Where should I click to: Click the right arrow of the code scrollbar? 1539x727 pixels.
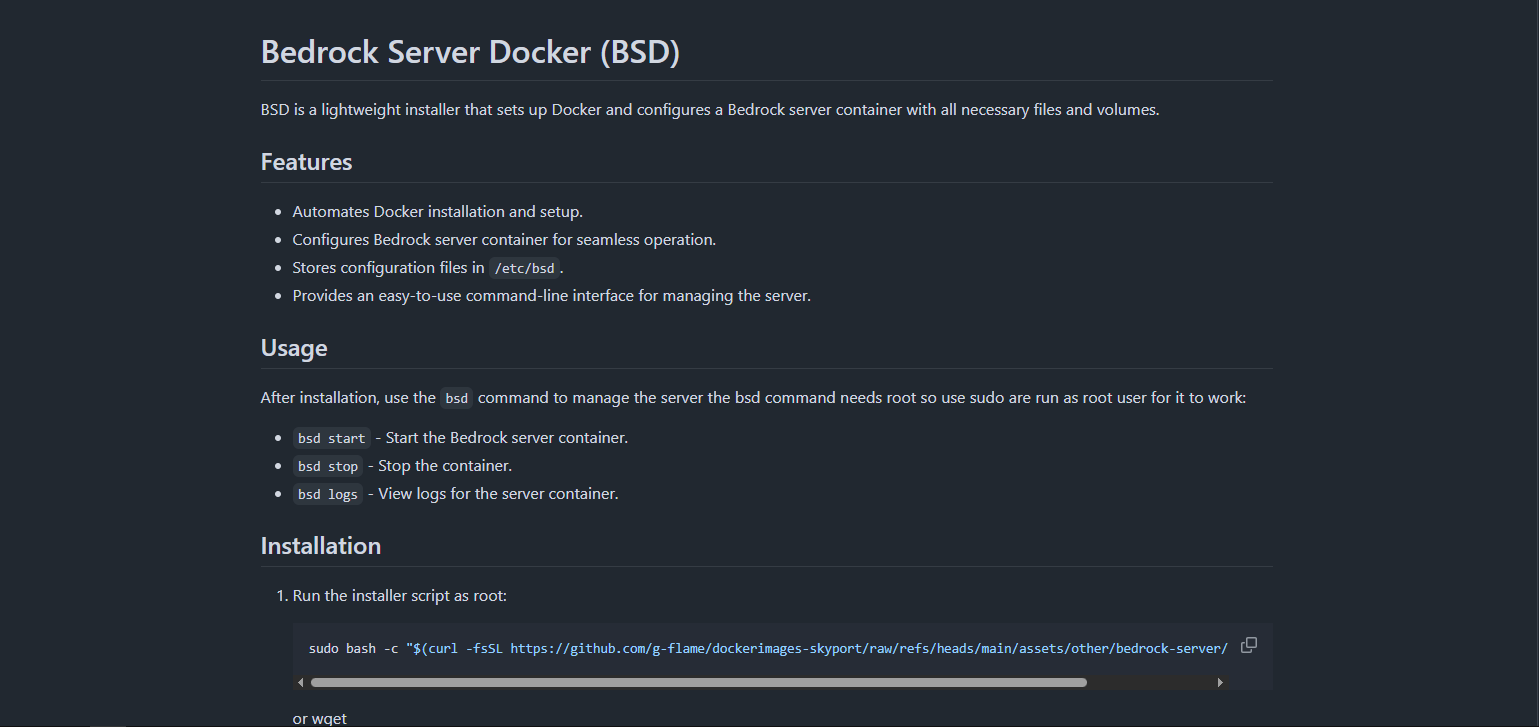coord(1221,681)
